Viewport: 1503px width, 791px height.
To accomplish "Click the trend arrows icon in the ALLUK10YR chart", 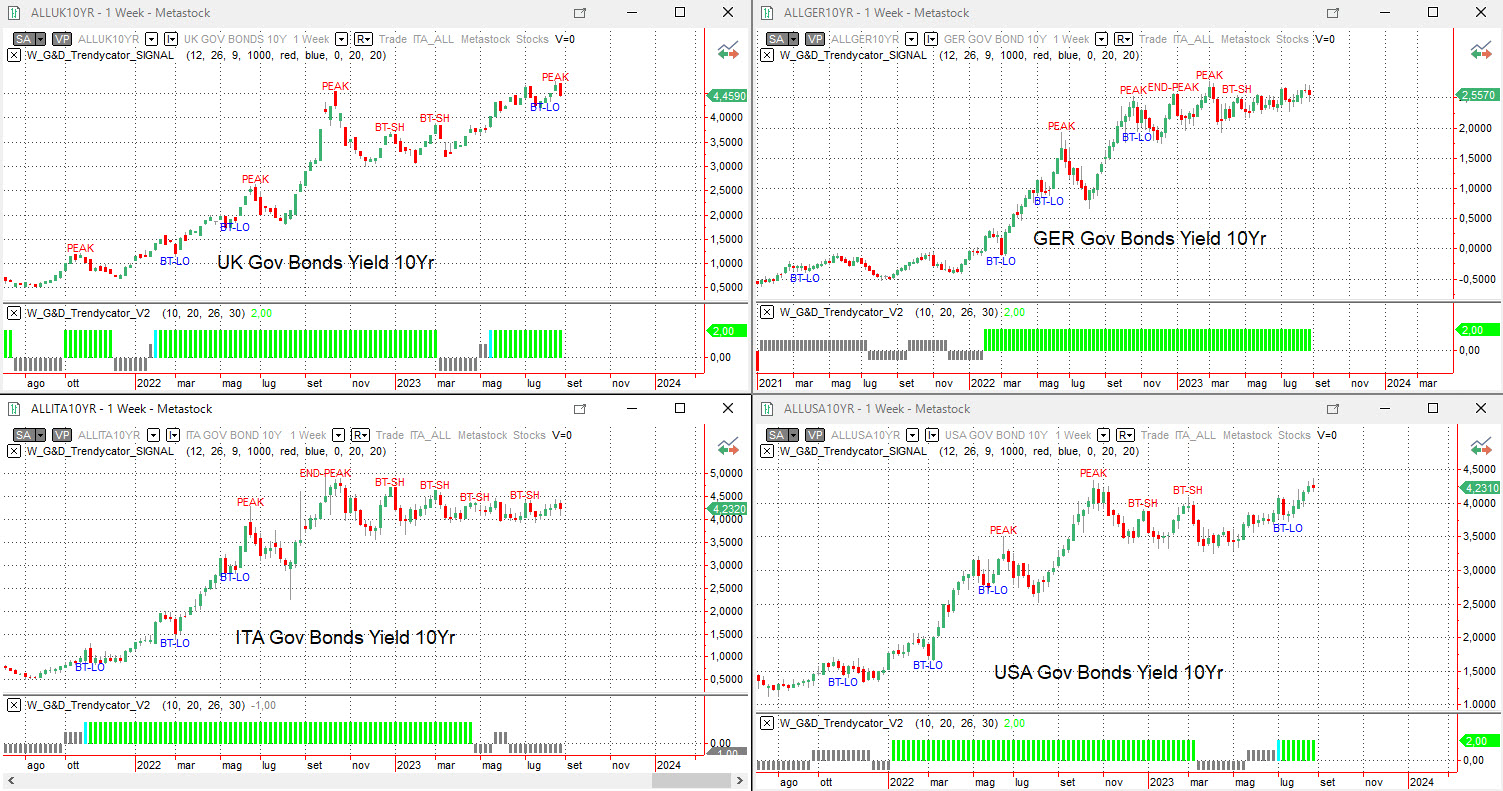I will [728, 50].
